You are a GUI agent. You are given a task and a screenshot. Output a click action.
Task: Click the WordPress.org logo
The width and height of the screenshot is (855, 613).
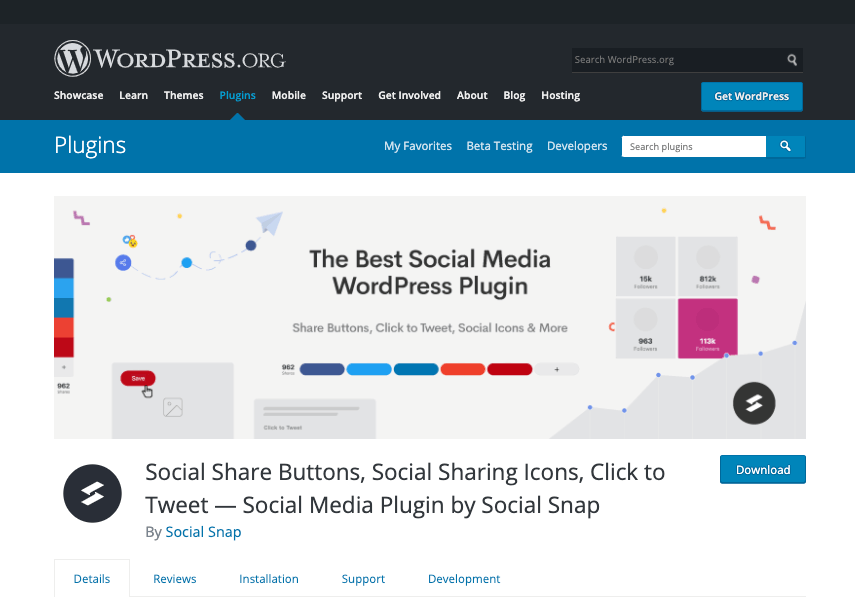click(170, 58)
